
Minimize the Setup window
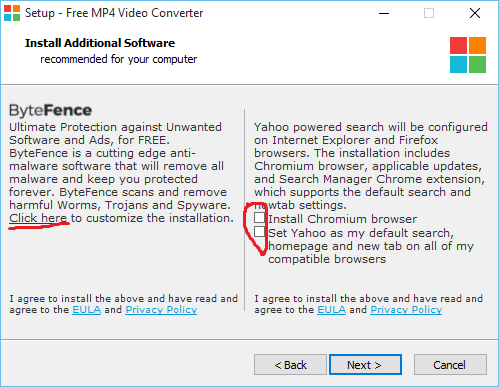pos(384,13)
